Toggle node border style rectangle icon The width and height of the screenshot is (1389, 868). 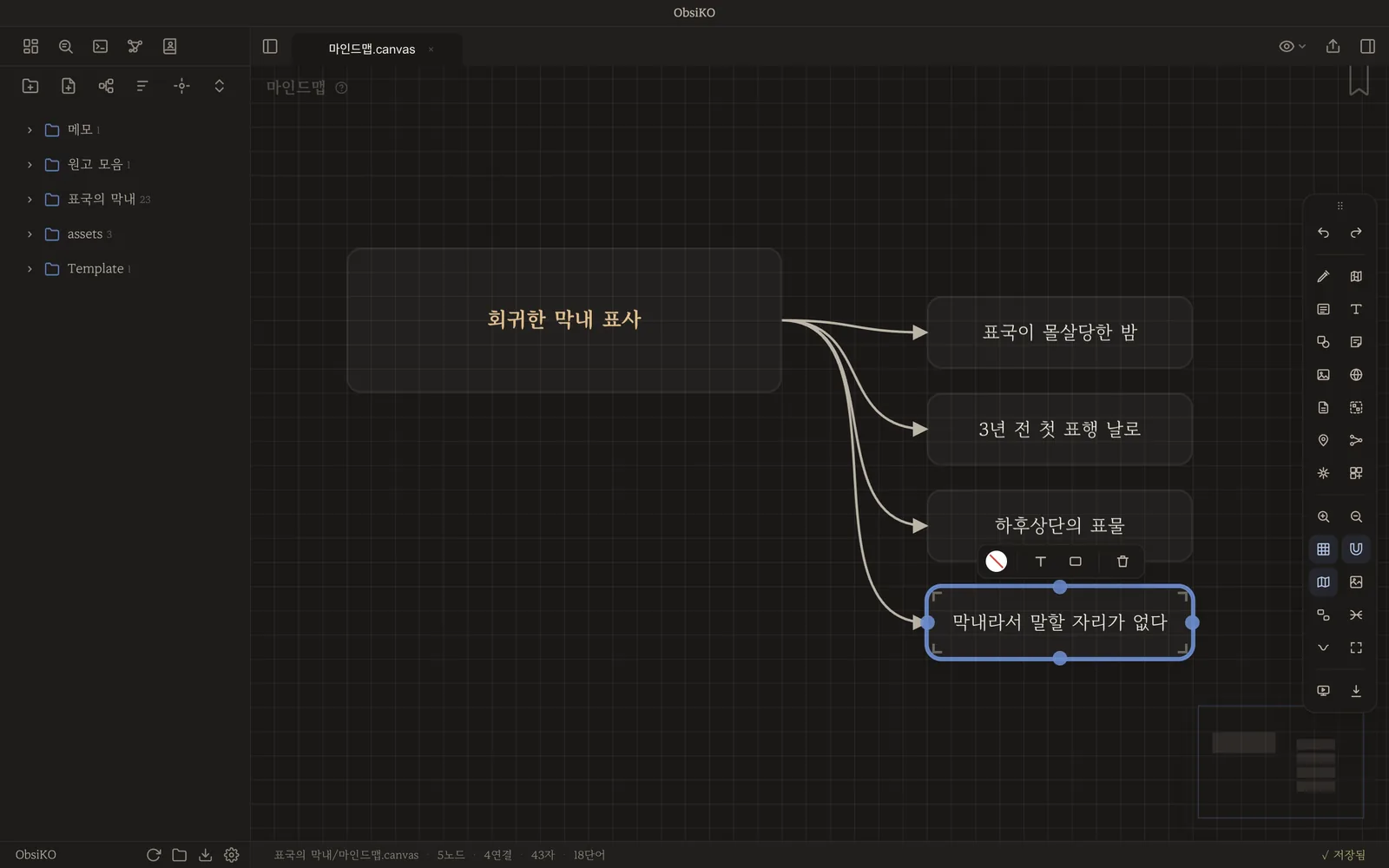click(1076, 562)
